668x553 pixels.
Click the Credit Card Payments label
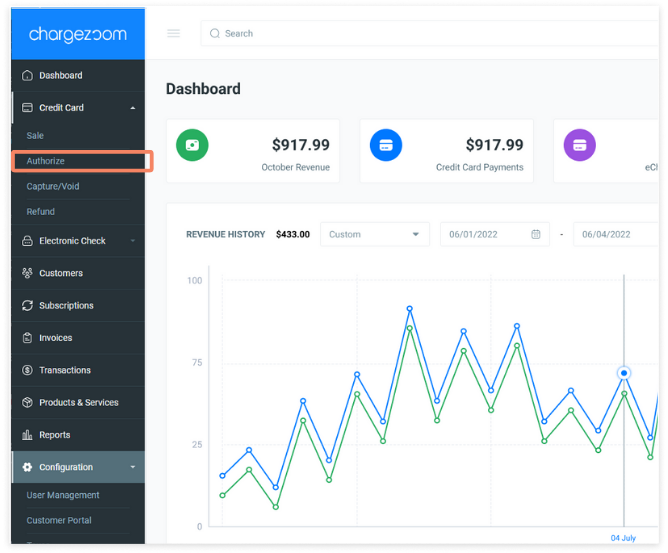click(x=480, y=167)
